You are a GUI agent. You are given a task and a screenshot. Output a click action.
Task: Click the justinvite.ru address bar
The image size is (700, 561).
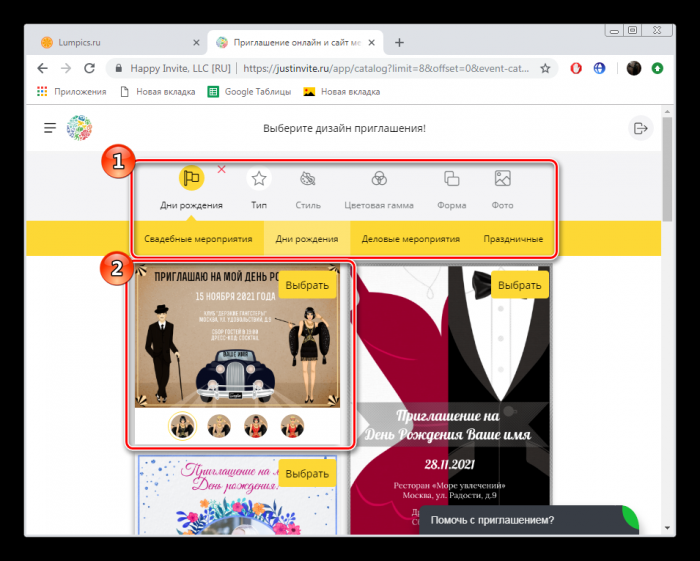tap(386, 68)
